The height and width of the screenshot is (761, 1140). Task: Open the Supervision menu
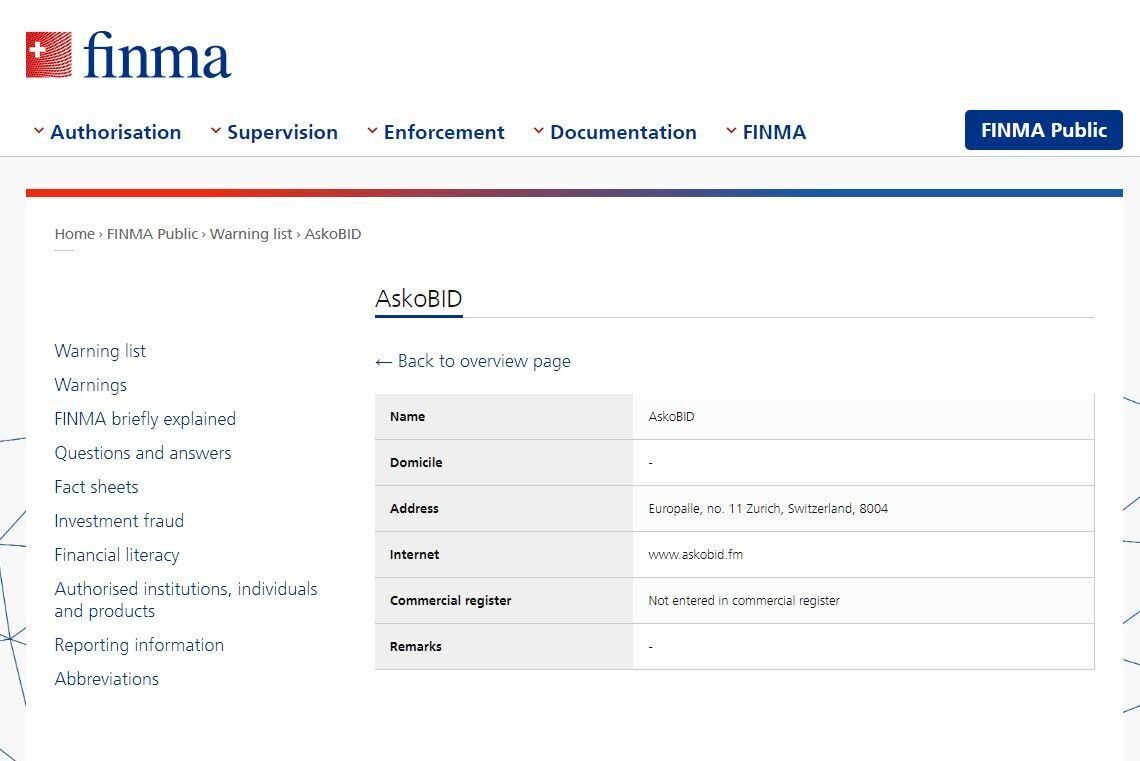click(x=282, y=132)
